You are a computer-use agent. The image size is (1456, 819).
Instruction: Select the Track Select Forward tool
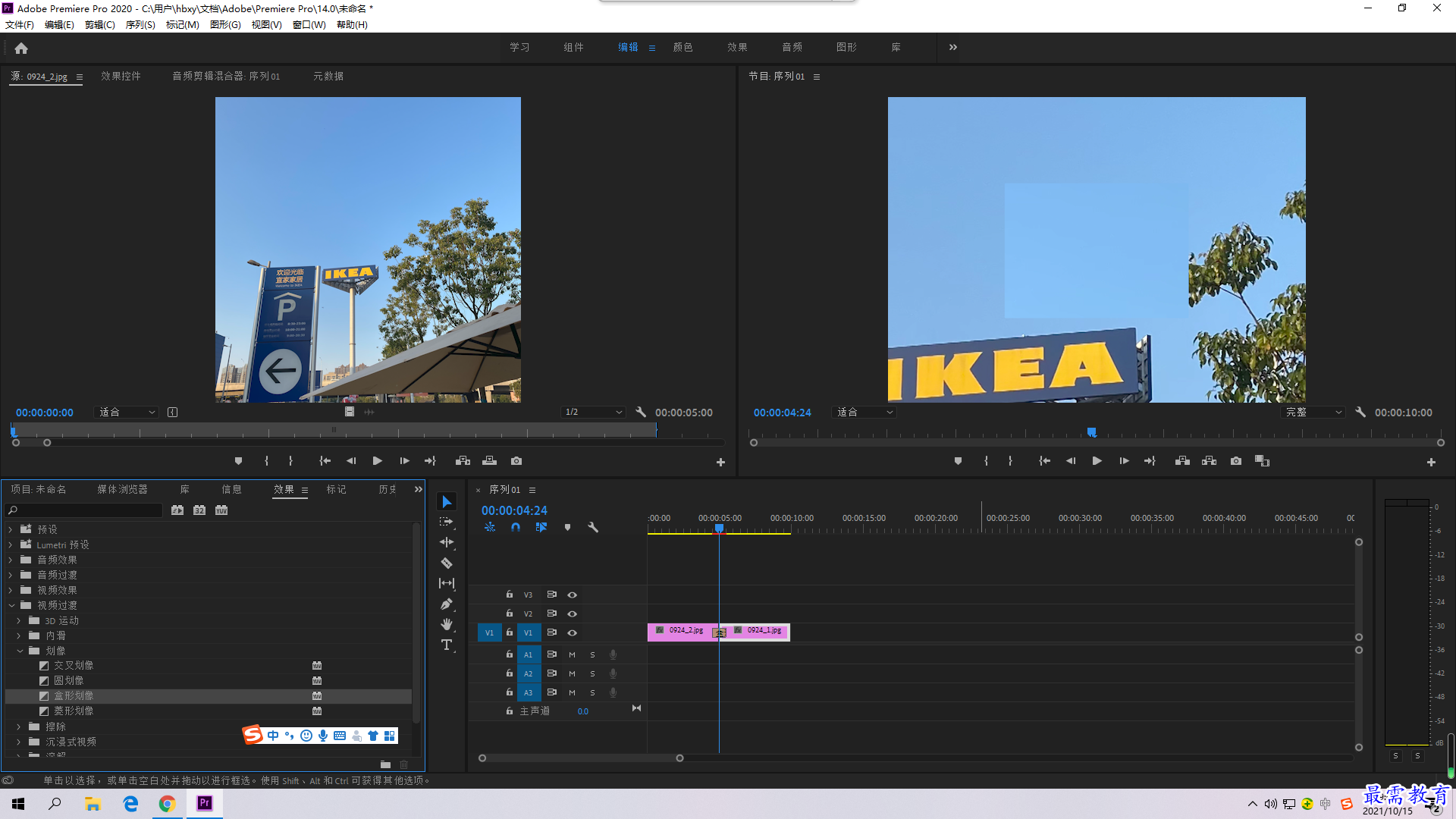(447, 522)
